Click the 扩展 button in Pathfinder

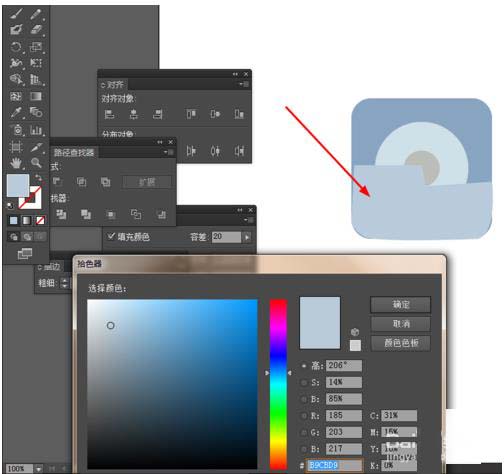click(147, 182)
